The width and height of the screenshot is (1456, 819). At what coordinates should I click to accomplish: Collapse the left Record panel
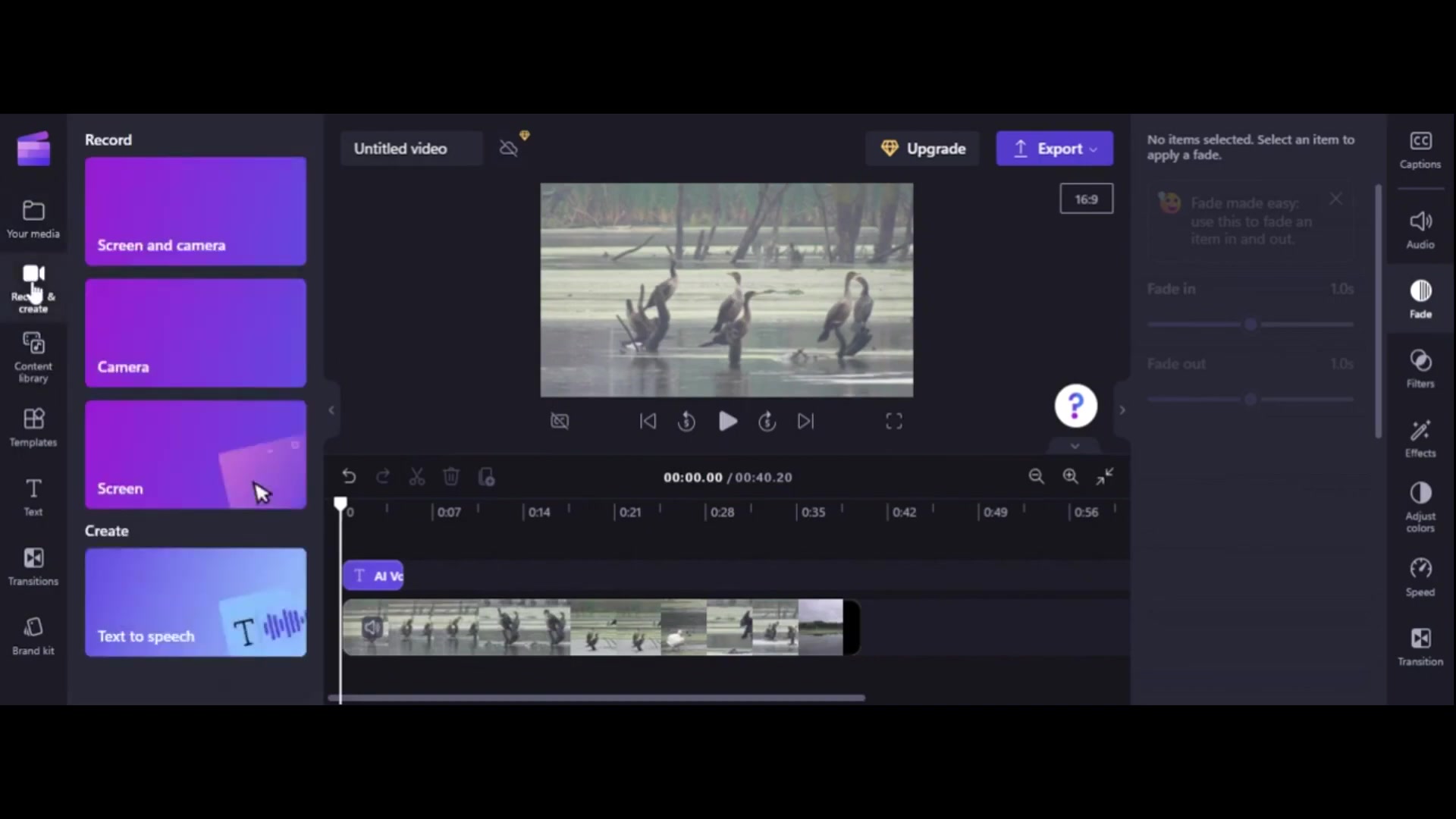331,410
